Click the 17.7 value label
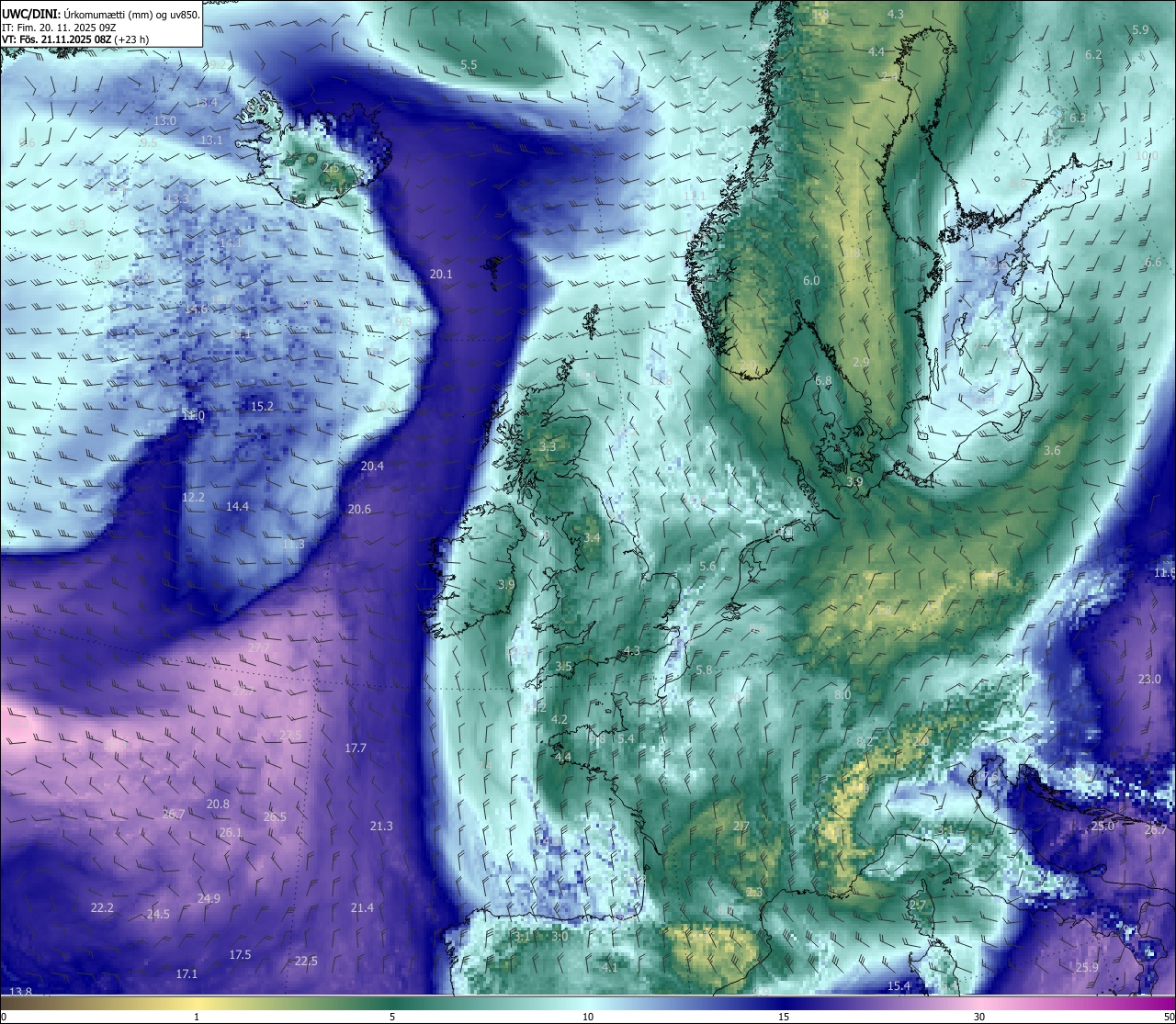Image resolution: width=1176 pixels, height=1024 pixels. (356, 748)
